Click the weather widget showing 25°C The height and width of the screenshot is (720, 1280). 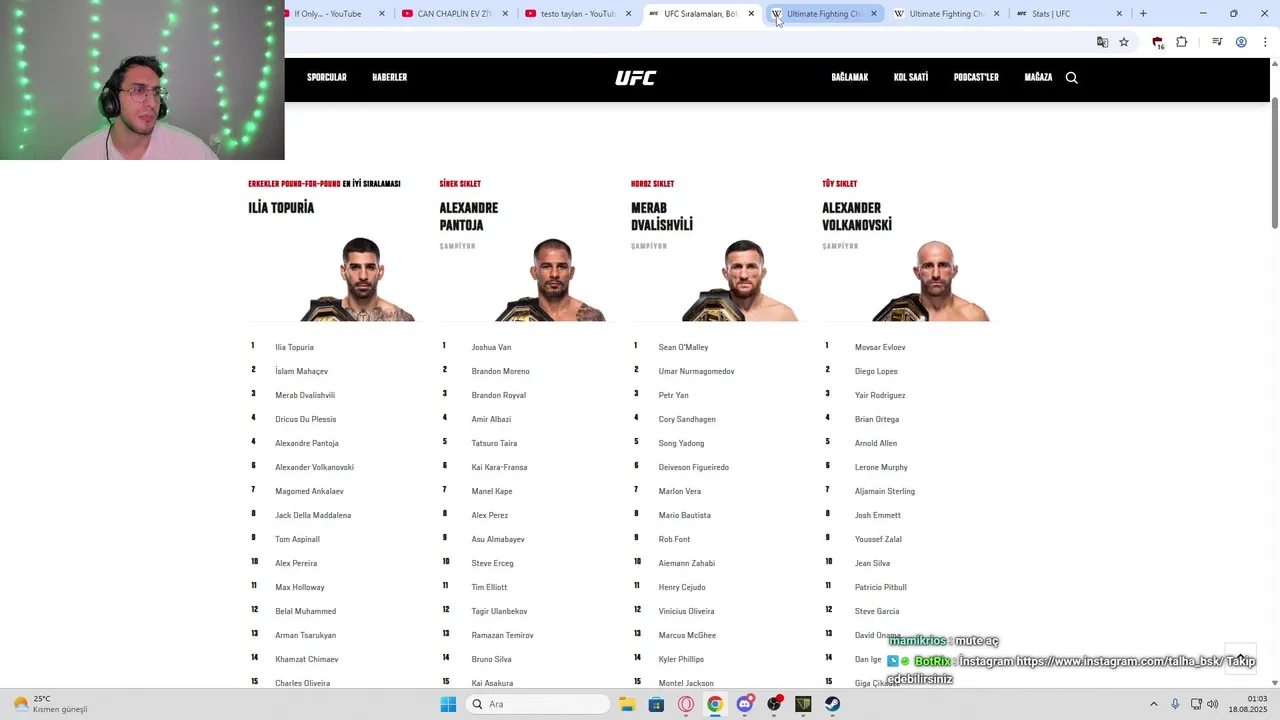point(50,704)
